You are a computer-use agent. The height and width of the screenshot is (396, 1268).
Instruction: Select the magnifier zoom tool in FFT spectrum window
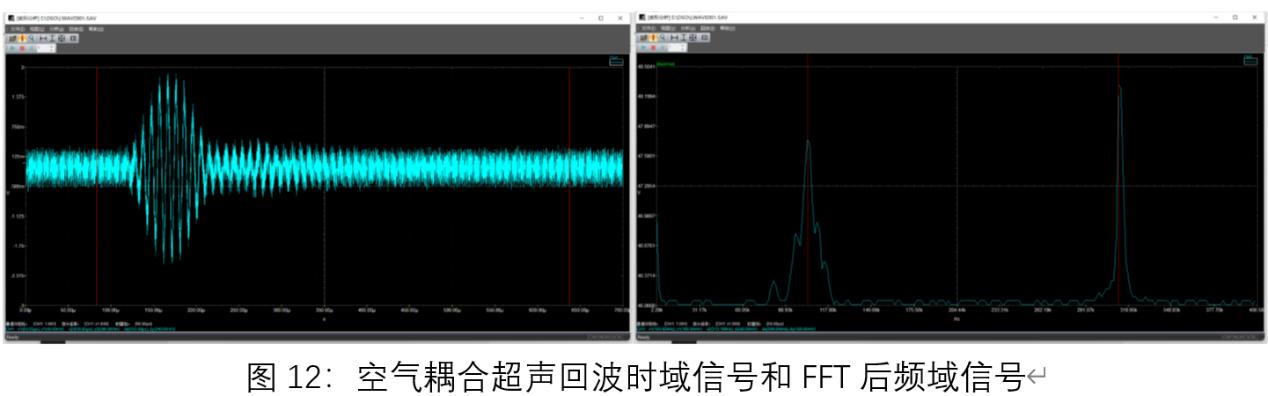[663, 37]
